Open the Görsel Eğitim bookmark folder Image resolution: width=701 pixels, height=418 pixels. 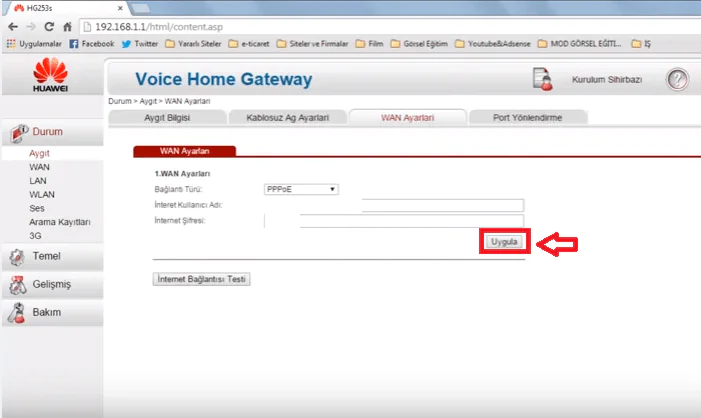tap(419, 44)
